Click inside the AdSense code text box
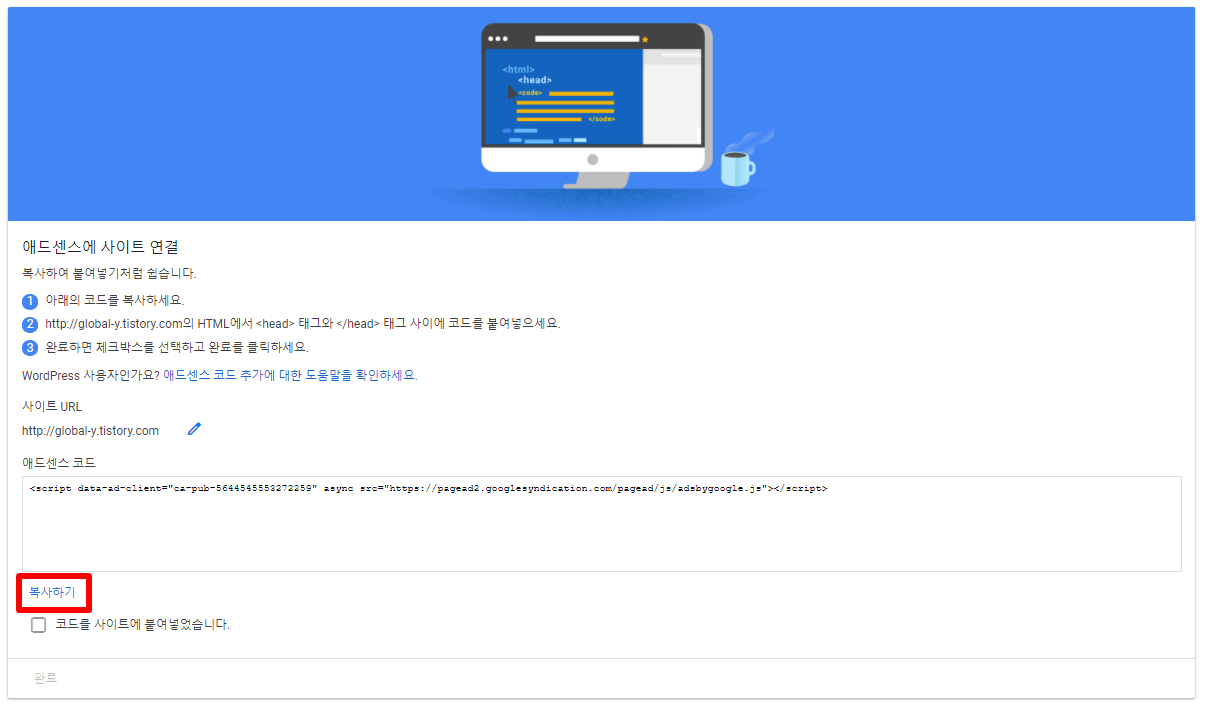This screenshot has width=1212, height=714. click(601, 524)
